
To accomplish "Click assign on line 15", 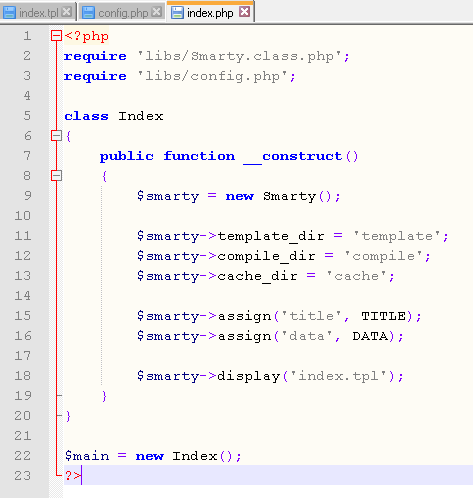I will tap(245, 316).
